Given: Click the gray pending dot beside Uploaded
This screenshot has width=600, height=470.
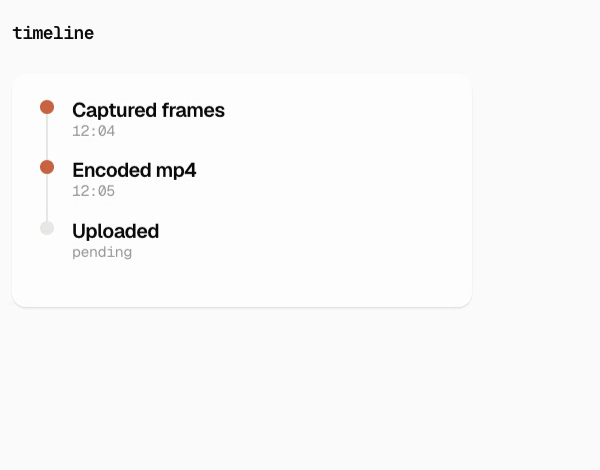Looking at the screenshot, I should 47,228.
